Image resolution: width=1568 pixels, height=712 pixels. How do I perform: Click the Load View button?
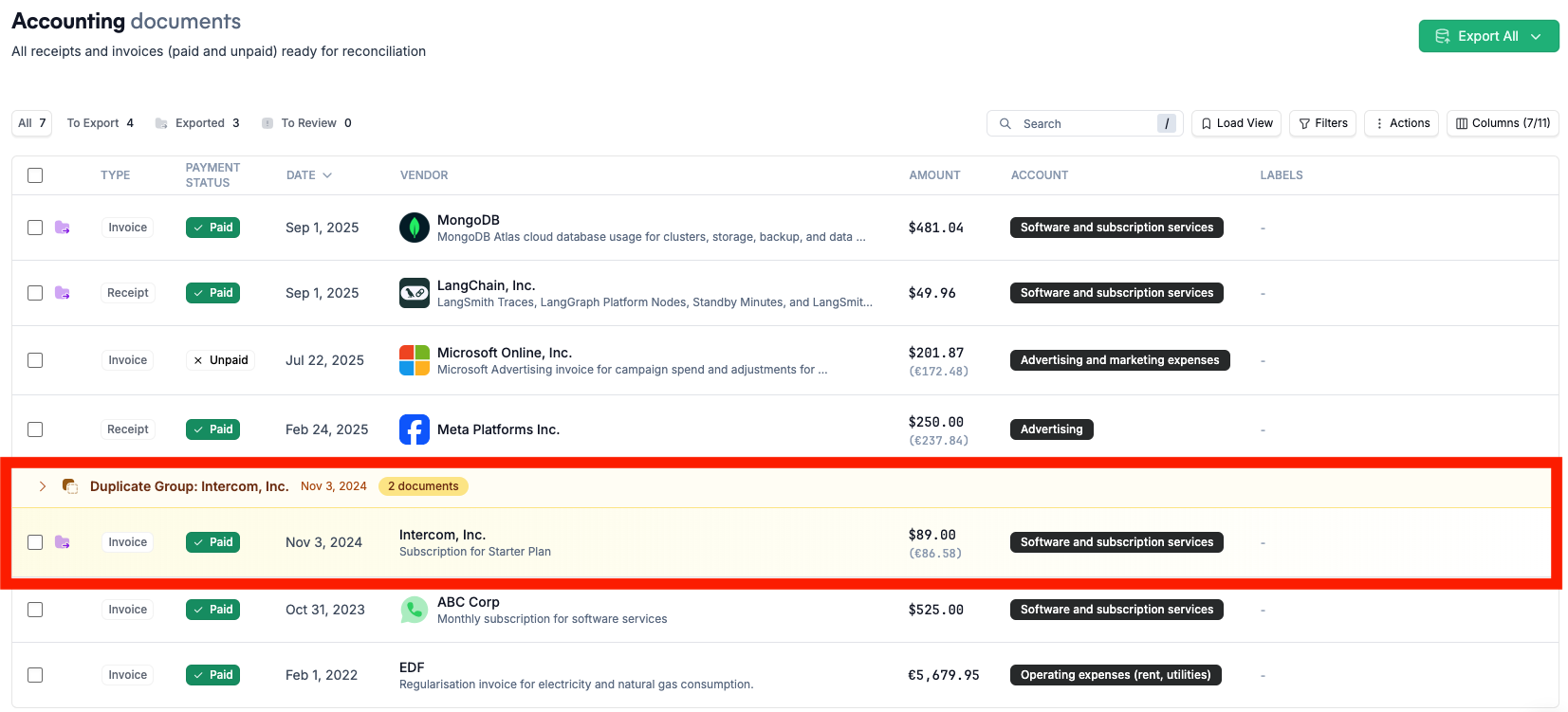click(1236, 123)
